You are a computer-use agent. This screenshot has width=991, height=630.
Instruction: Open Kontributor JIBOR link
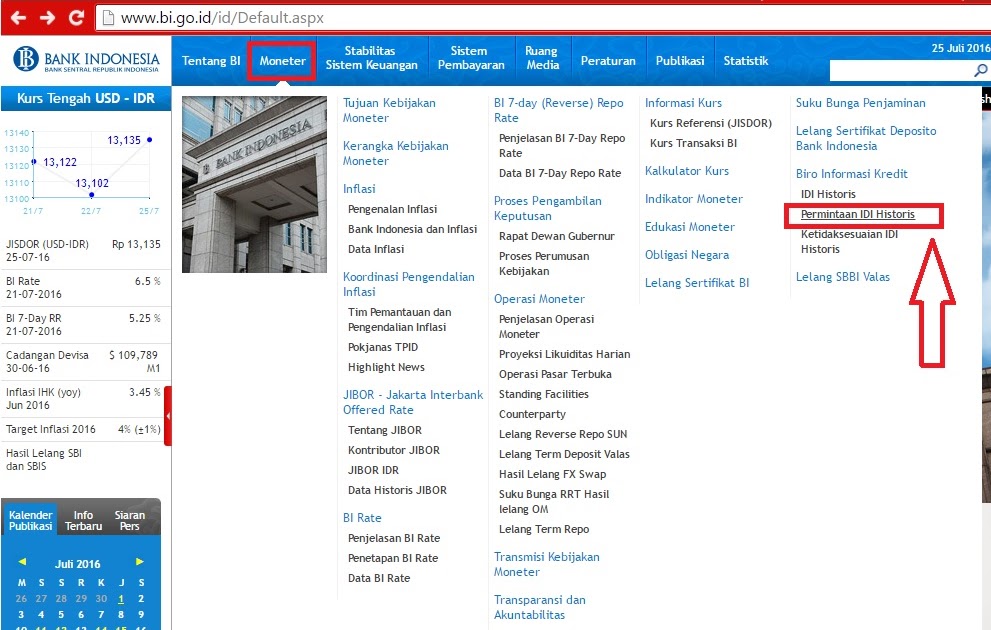pos(394,450)
